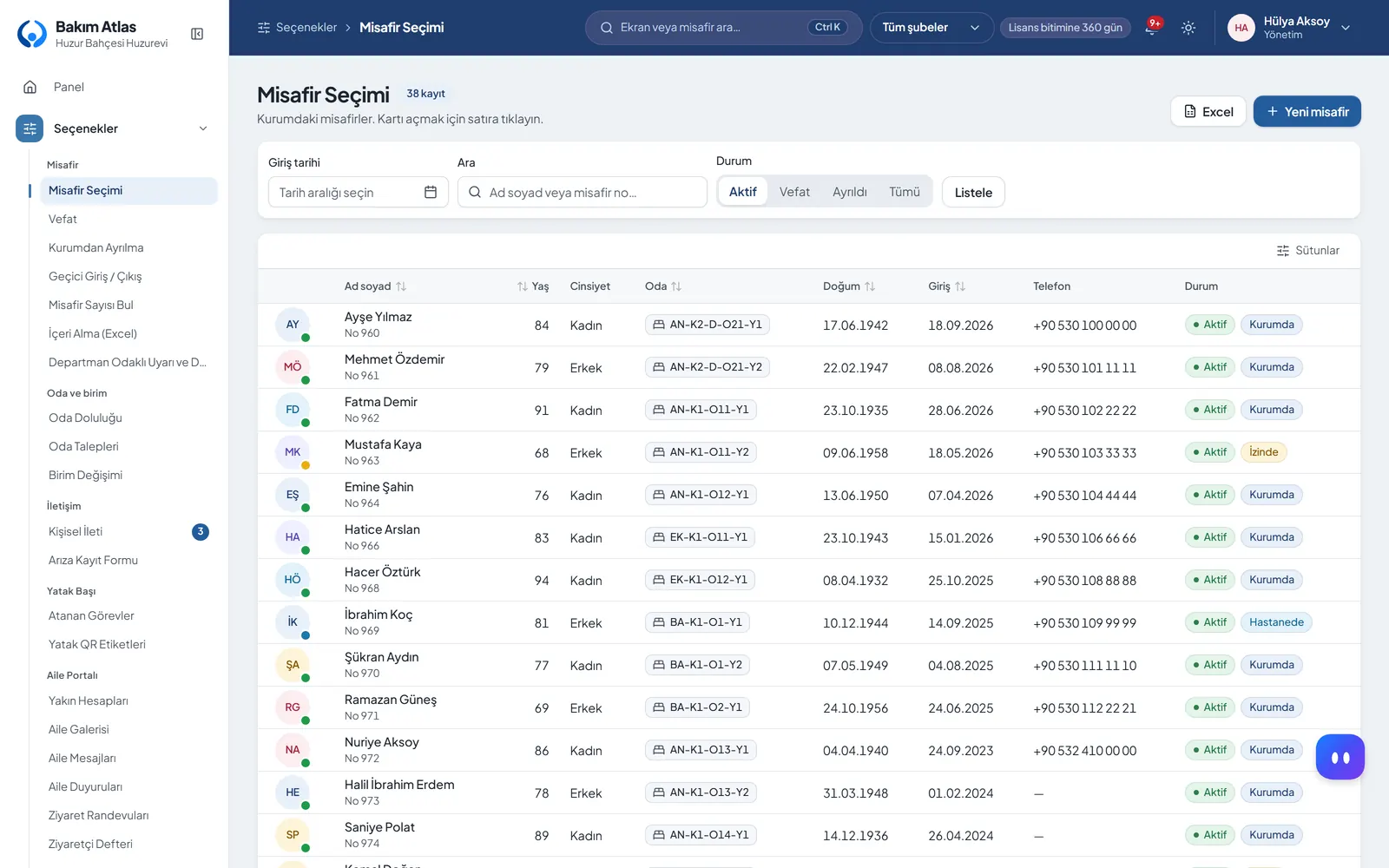
Task: Click room tag AN-K2-D-O21-Y1
Action: click(707, 325)
